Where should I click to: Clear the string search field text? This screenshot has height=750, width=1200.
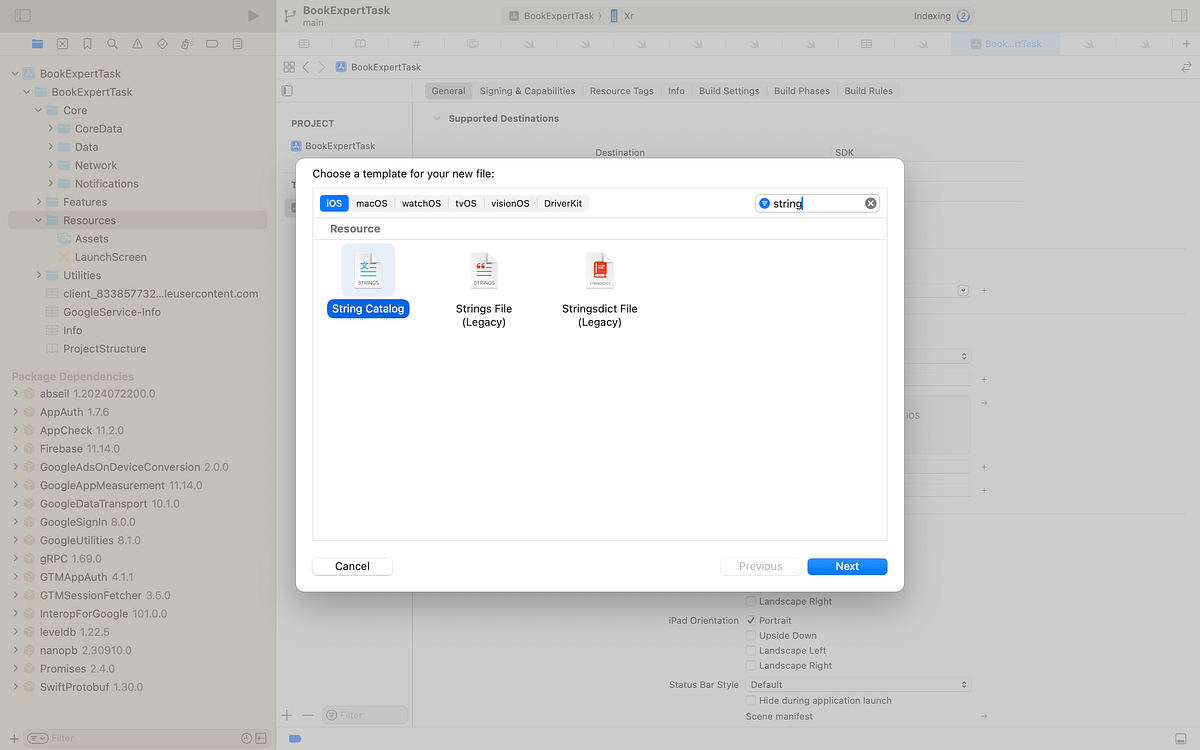pos(870,203)
